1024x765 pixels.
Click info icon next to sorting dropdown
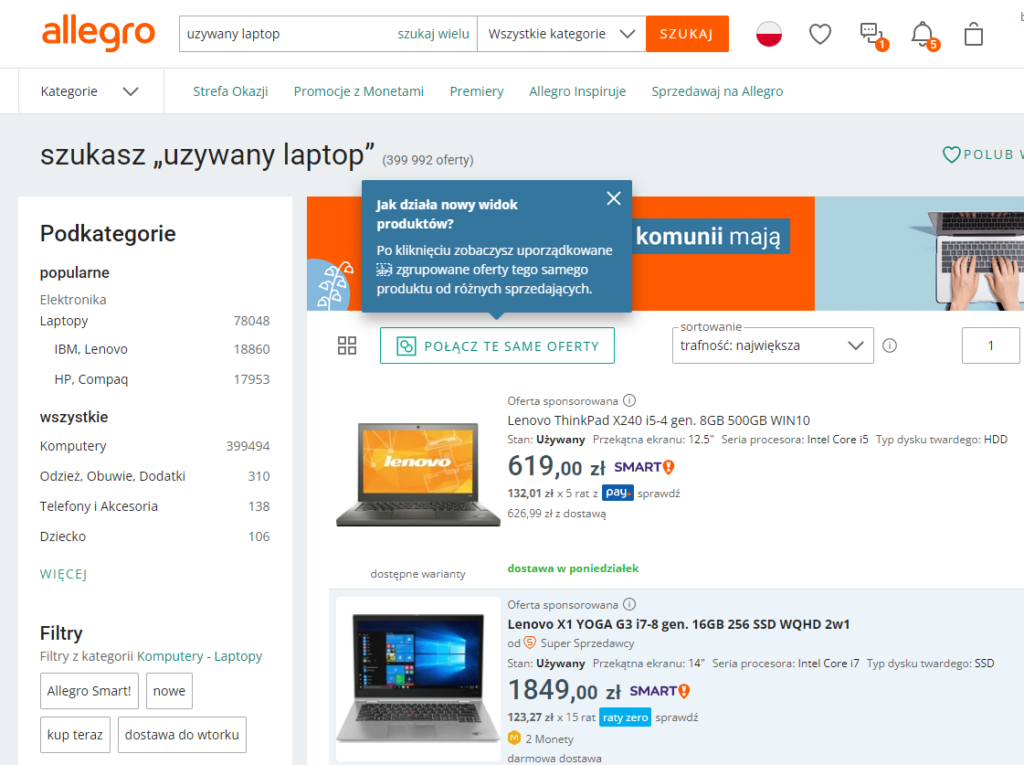tap(889, 346)
